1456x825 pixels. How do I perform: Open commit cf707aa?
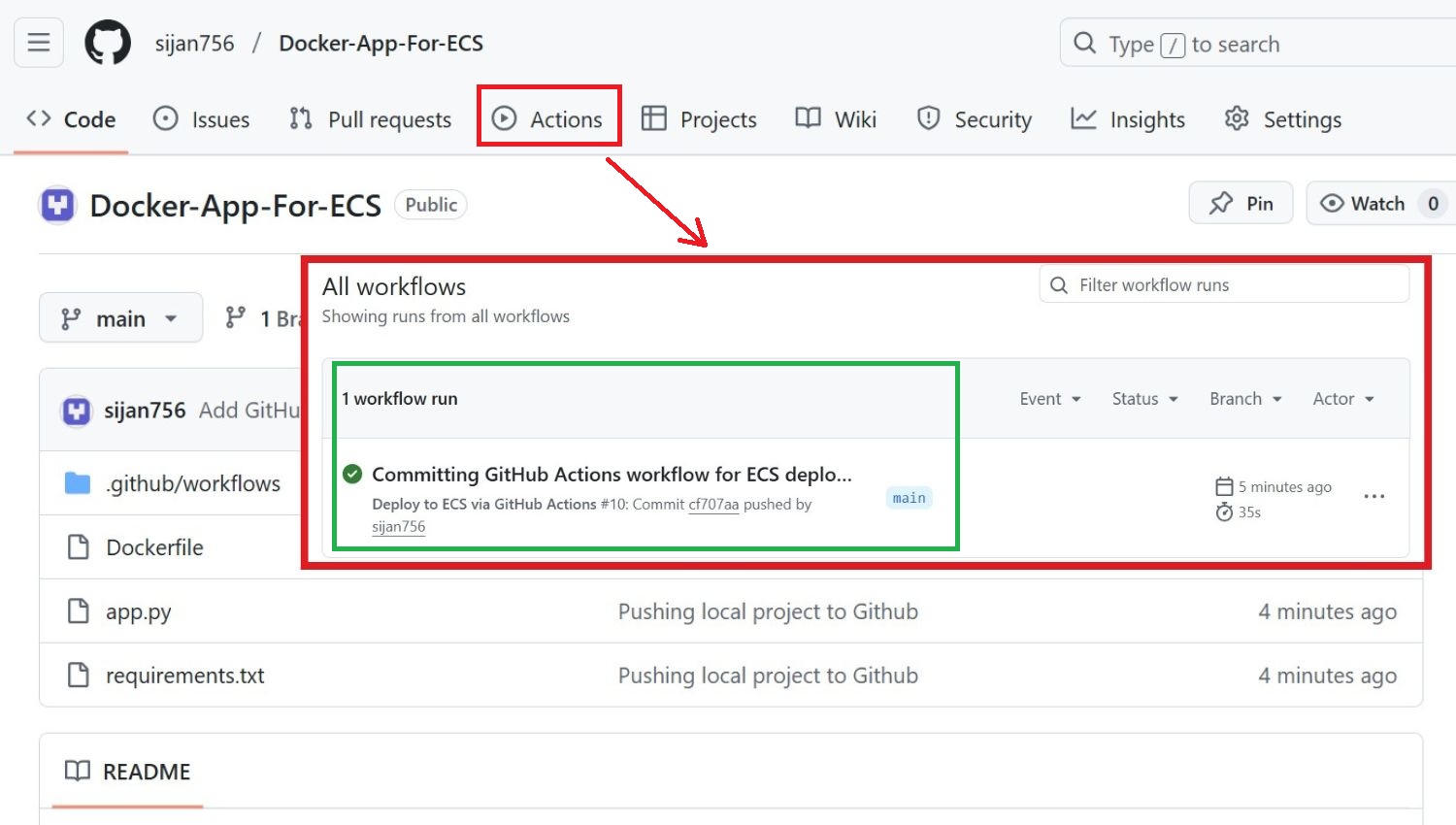click(713, 504)
